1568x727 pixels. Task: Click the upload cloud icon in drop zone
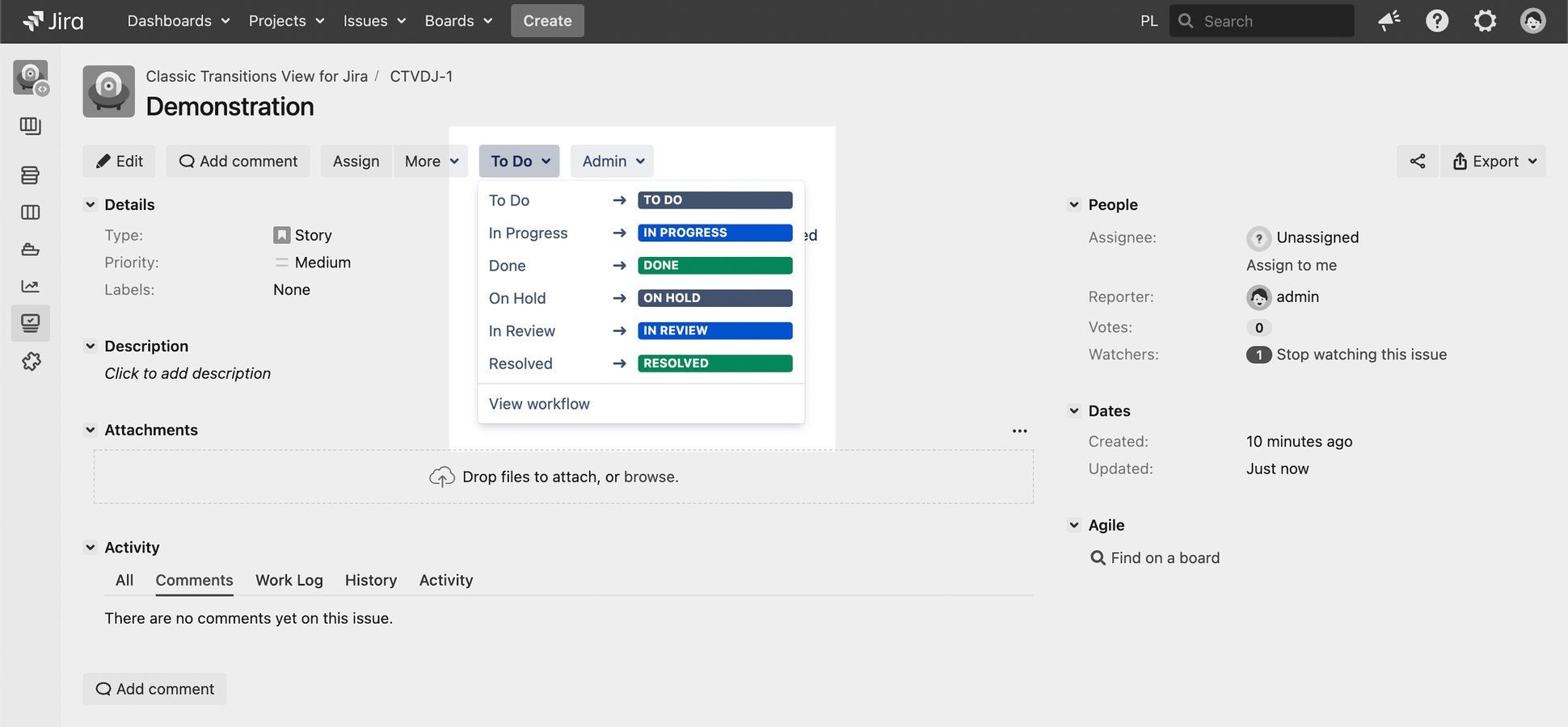(442, 477)
